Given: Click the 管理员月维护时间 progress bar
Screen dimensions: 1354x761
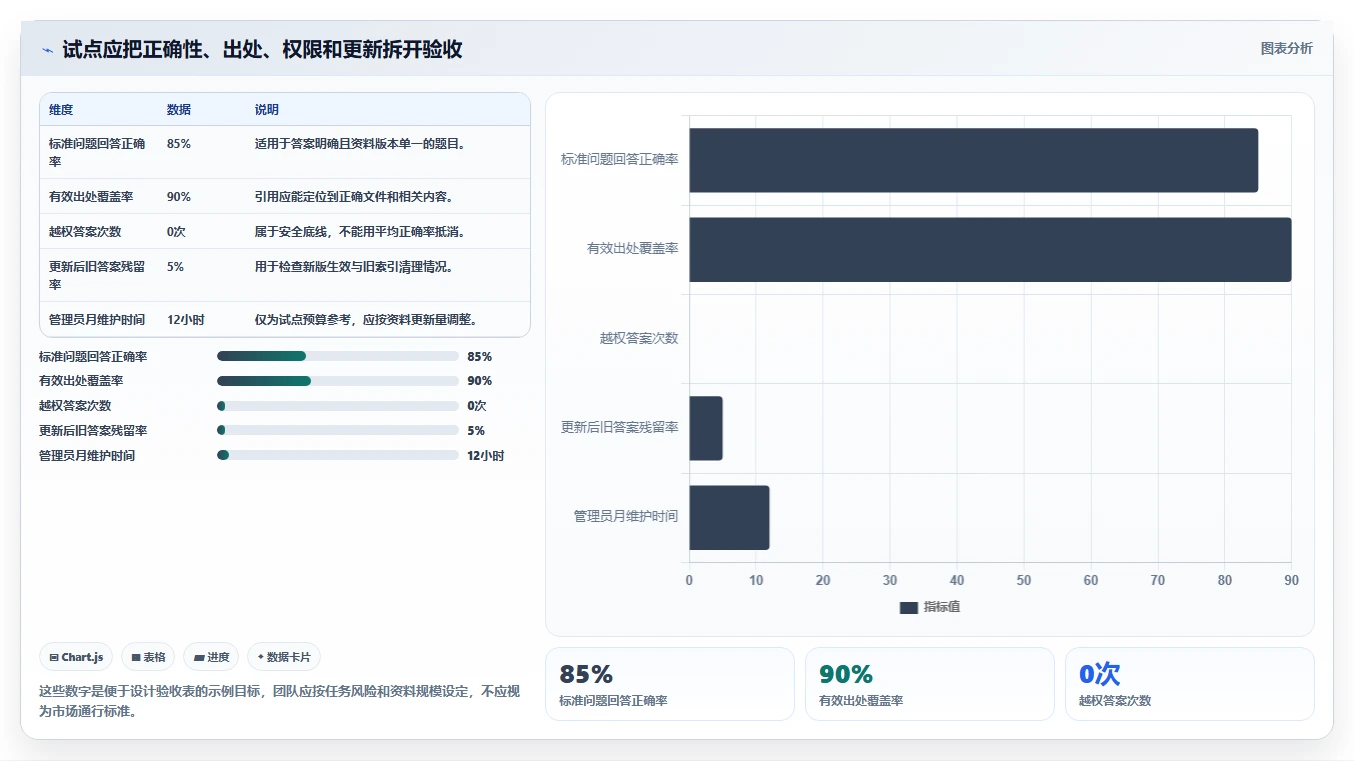Looking at the screenshot, I should pyautogui.click(x=338, y=455).
